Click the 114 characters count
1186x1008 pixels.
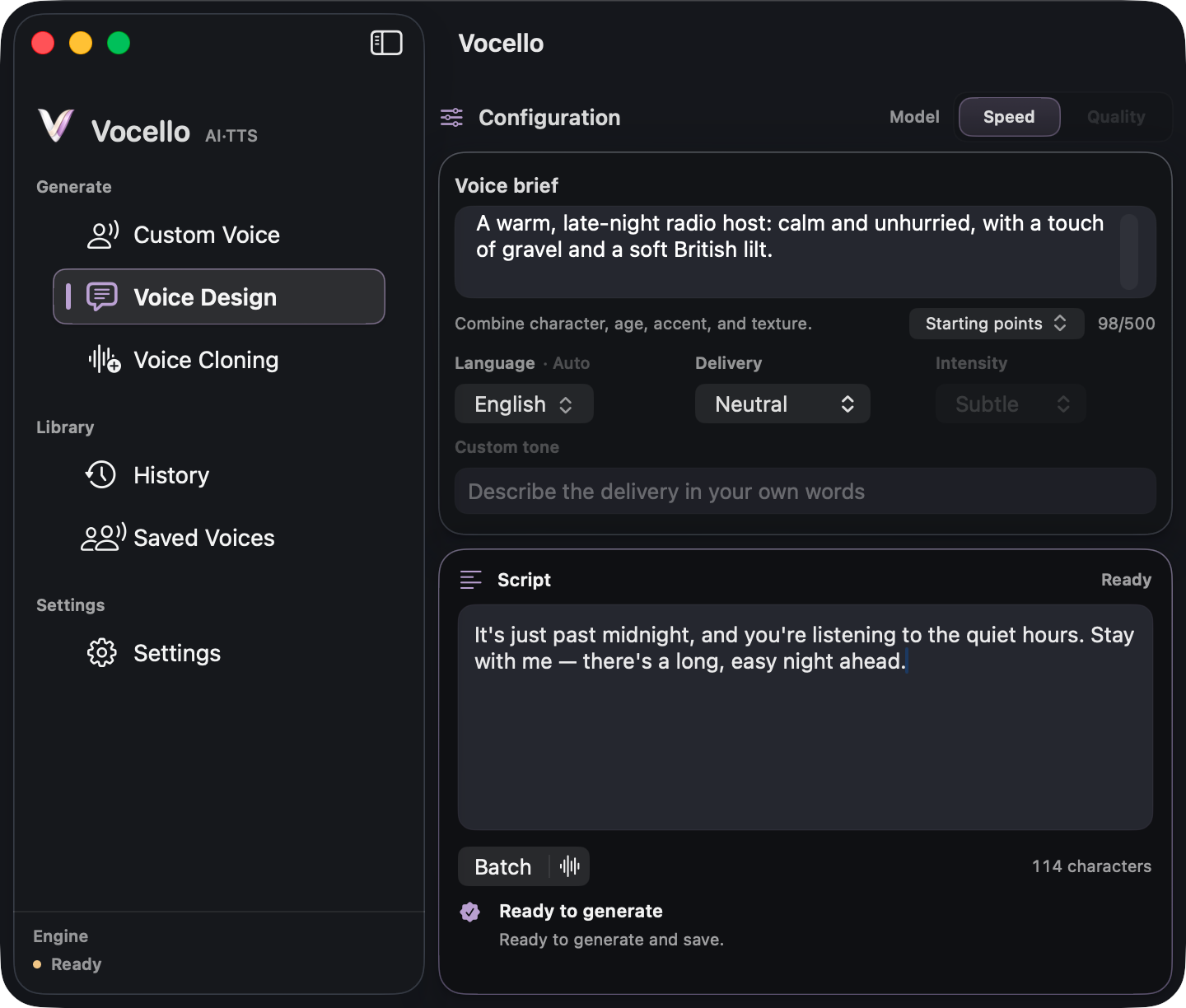(x=1091, y=866)
